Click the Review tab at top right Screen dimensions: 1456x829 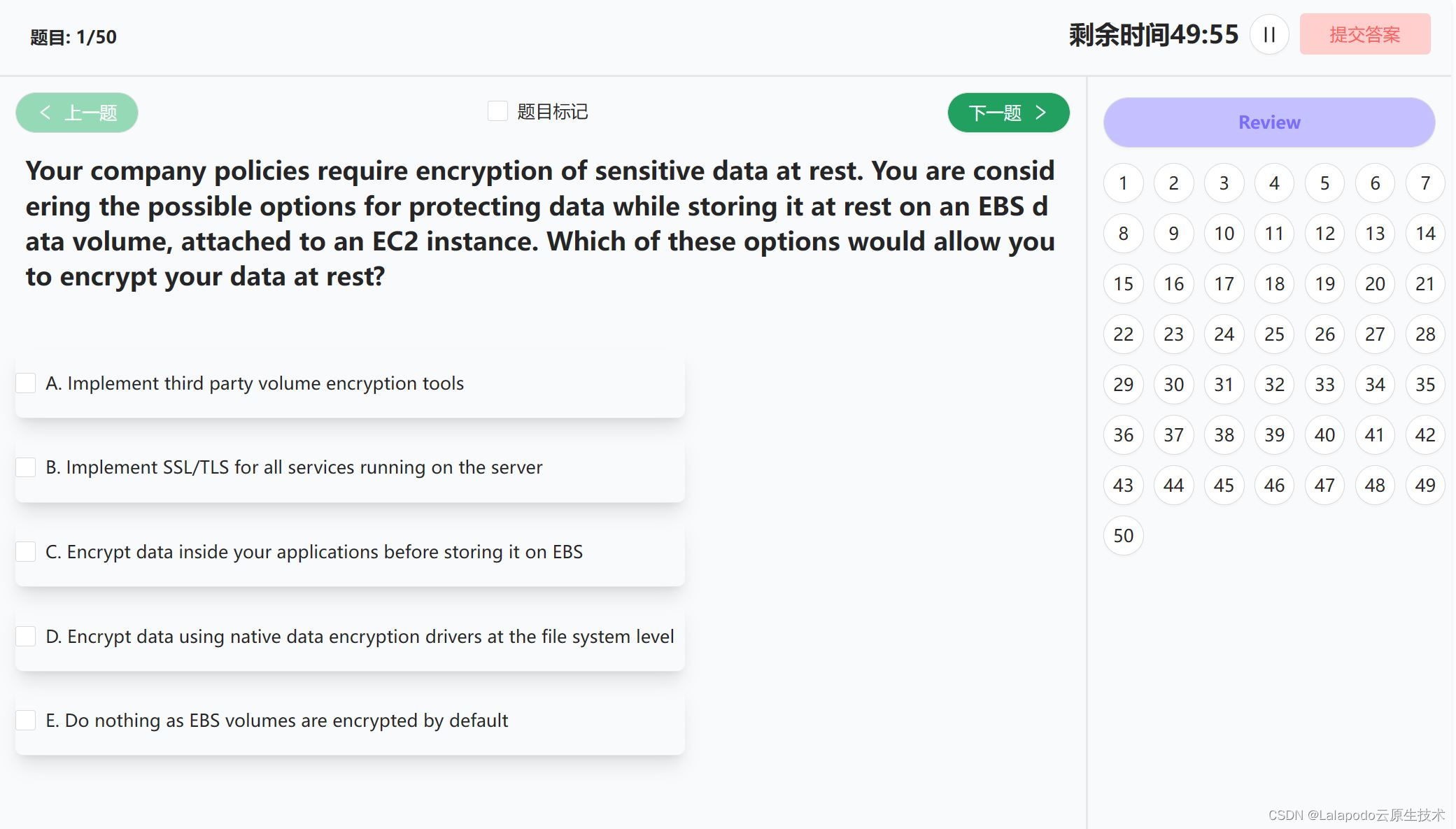pos(1270,121)
